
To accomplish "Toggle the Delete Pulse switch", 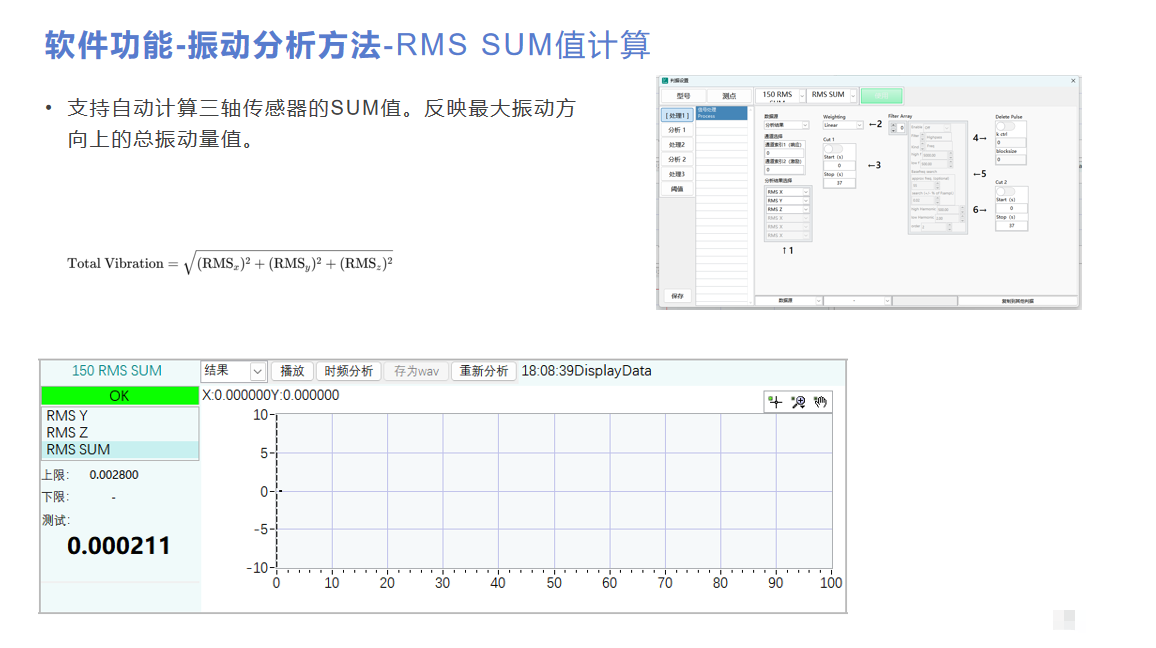I will point(1005,126).
